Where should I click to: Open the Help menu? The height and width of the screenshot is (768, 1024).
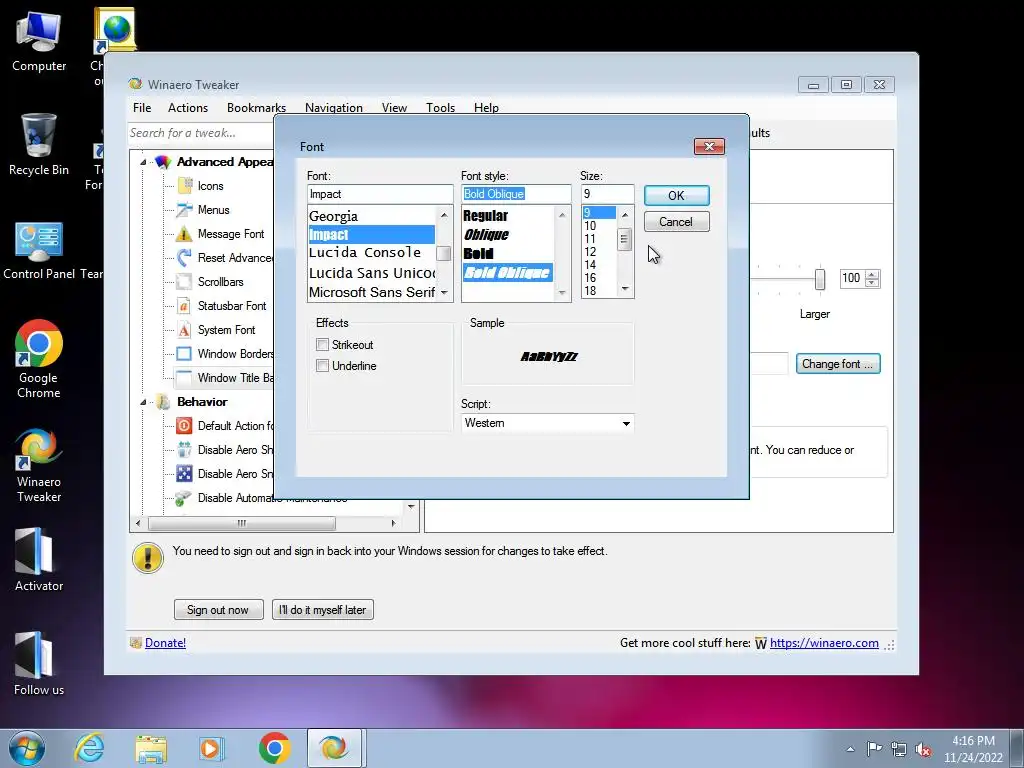[486, 108]
